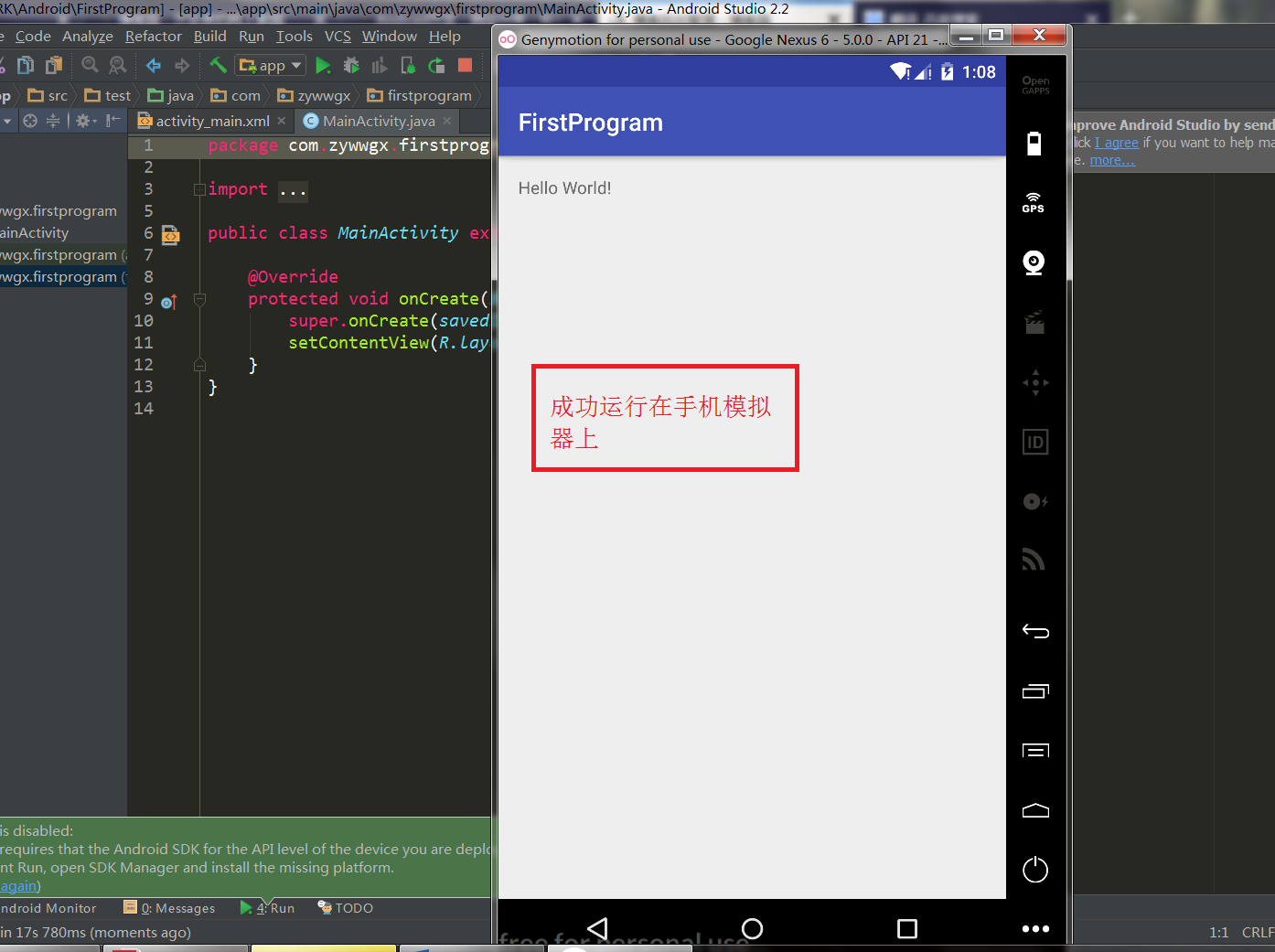
Task: Open the app run configuration dropdown
Action: point(271,66)
